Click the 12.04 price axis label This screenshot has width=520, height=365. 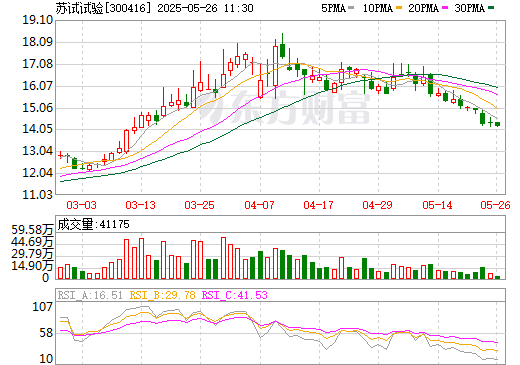[x=37, y=173]
